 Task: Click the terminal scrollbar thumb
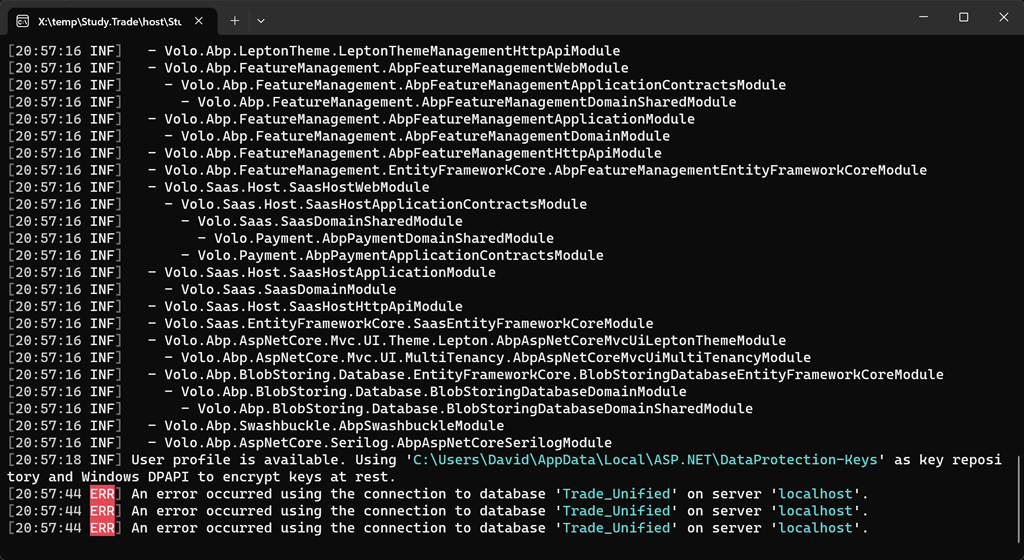pyautogui.click(x=1018, y=497)
